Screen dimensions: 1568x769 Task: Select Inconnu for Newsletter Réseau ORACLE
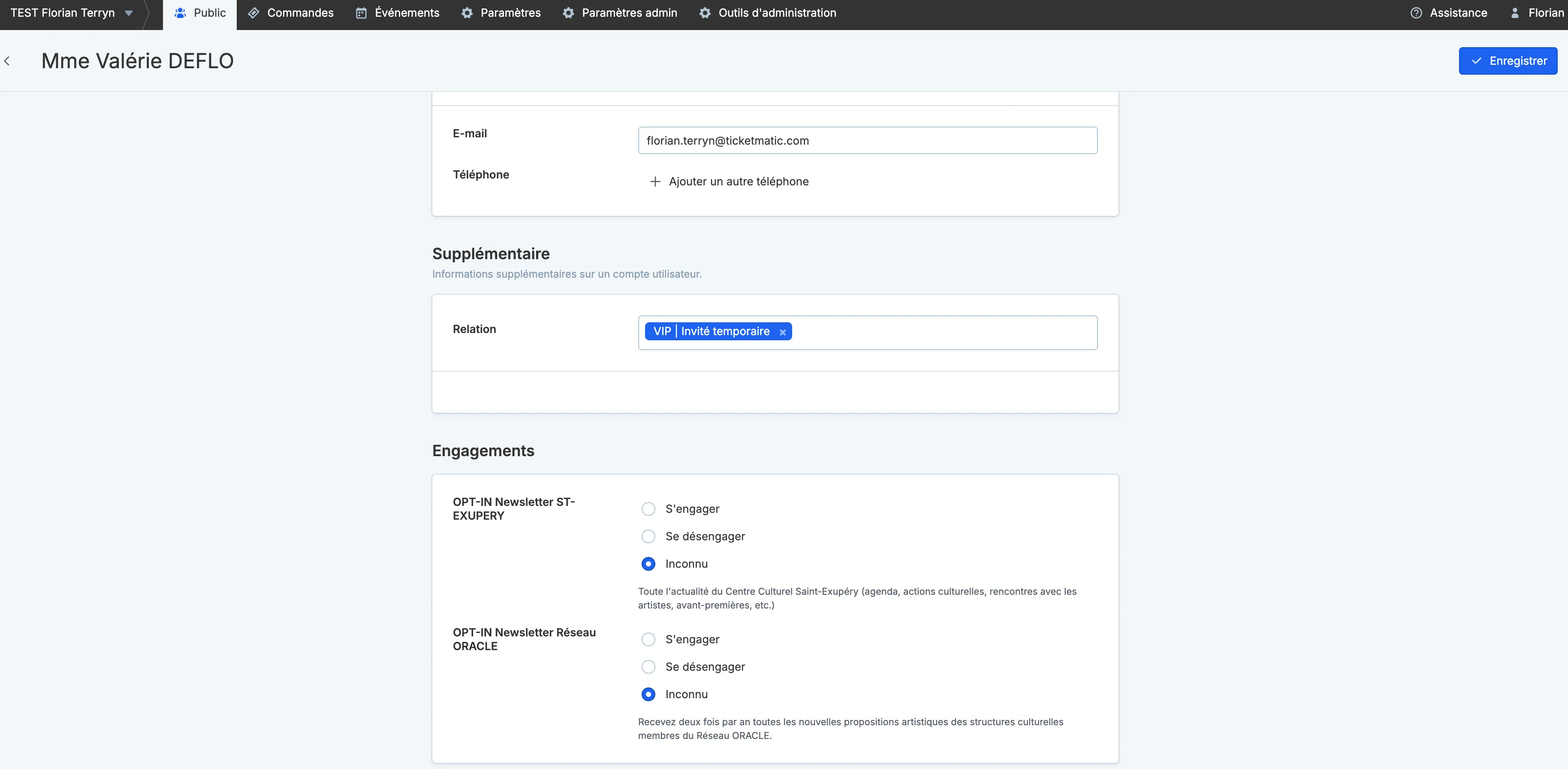[648, 694]
